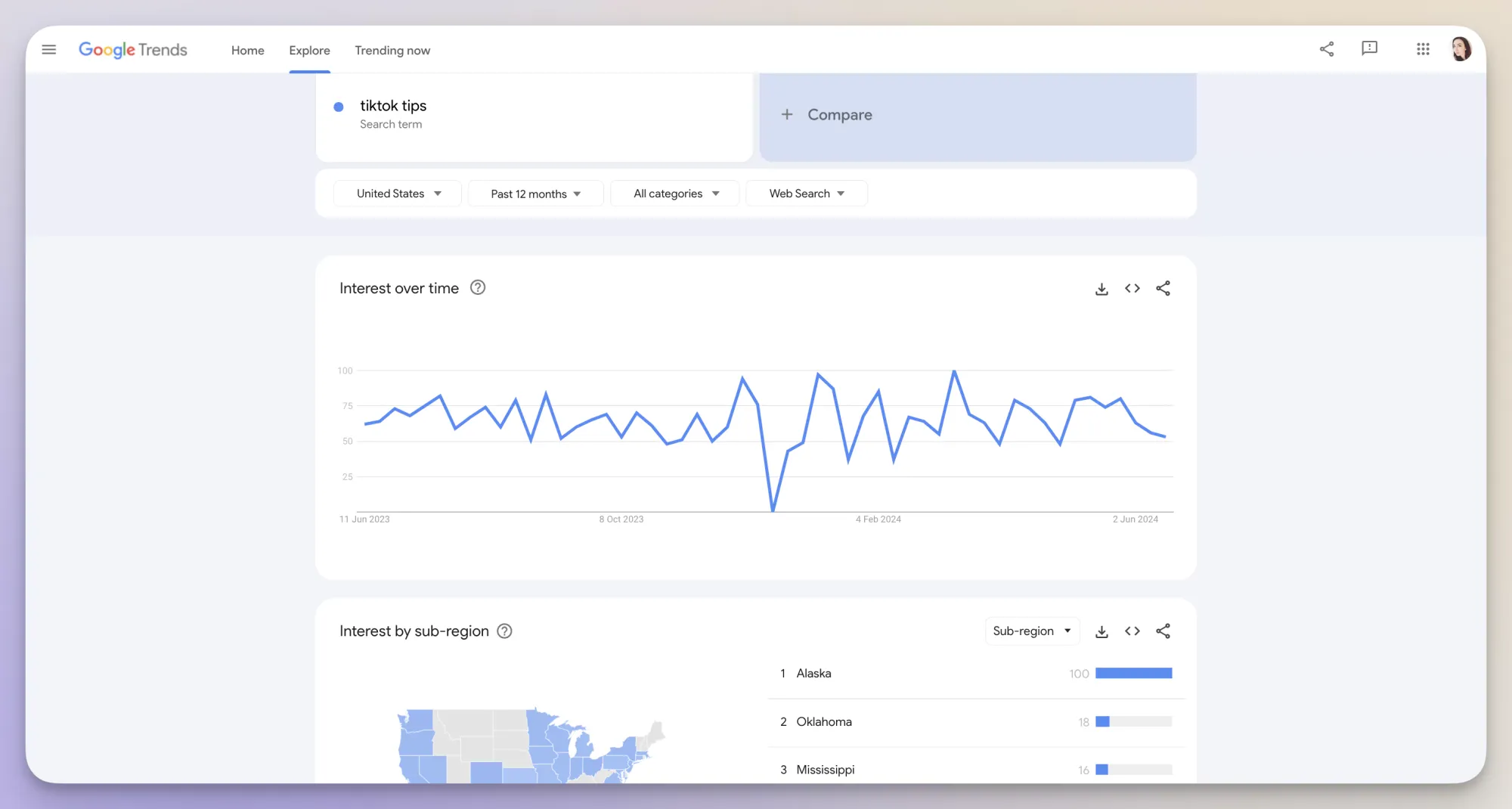Go to the Home tab
This screenshot has width=1512, height=809.
pyautogui.click(x=248, y=50)
